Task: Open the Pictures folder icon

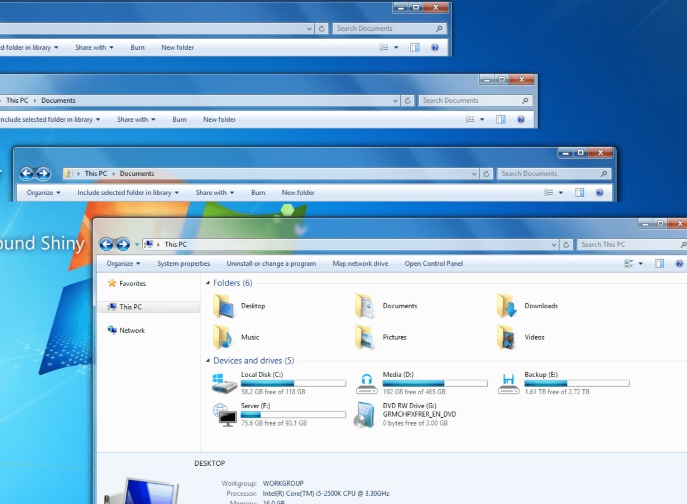Action: pos(365,337)
